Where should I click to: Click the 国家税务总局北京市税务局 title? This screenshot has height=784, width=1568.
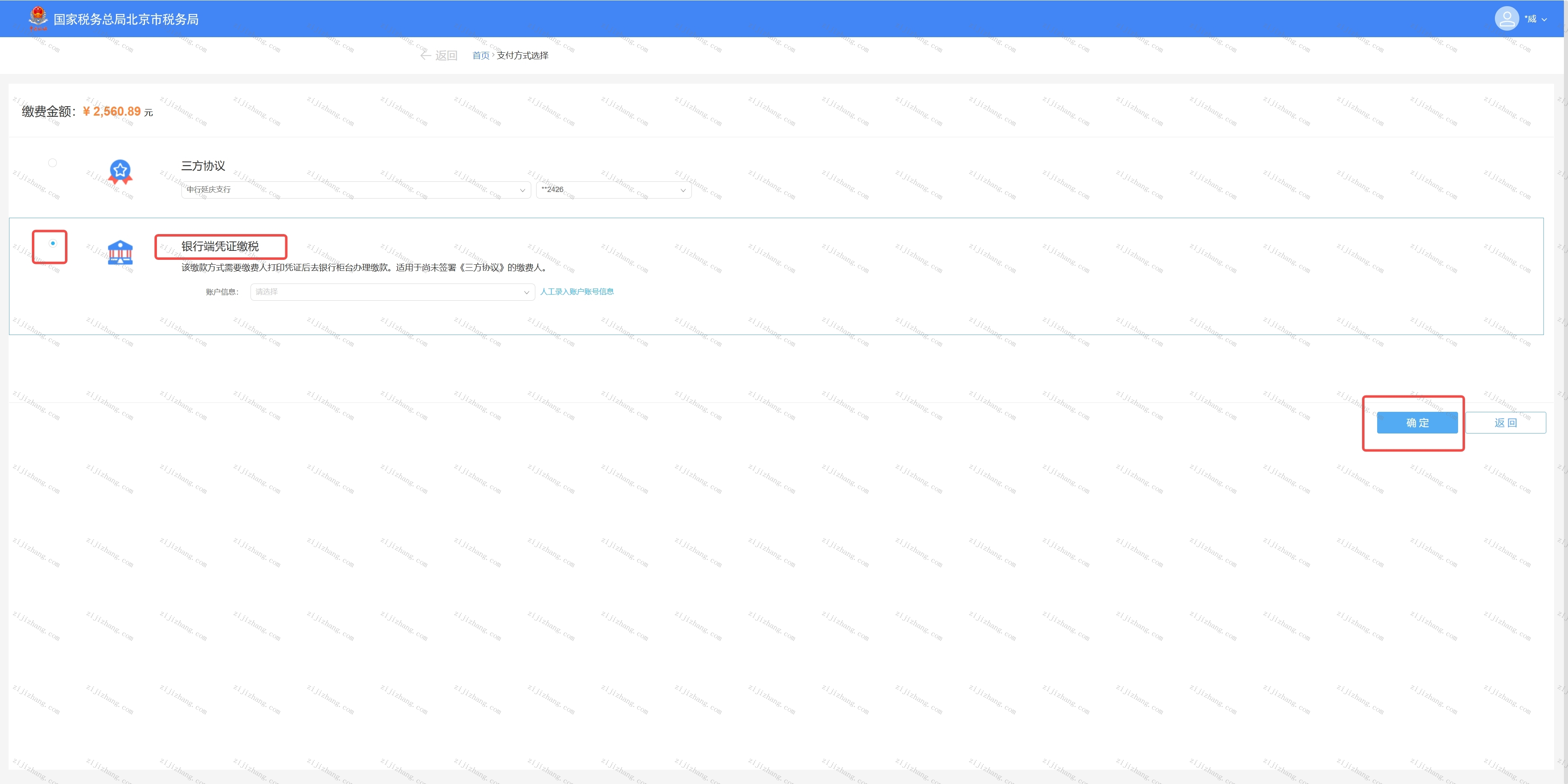[x=126, y=20]
